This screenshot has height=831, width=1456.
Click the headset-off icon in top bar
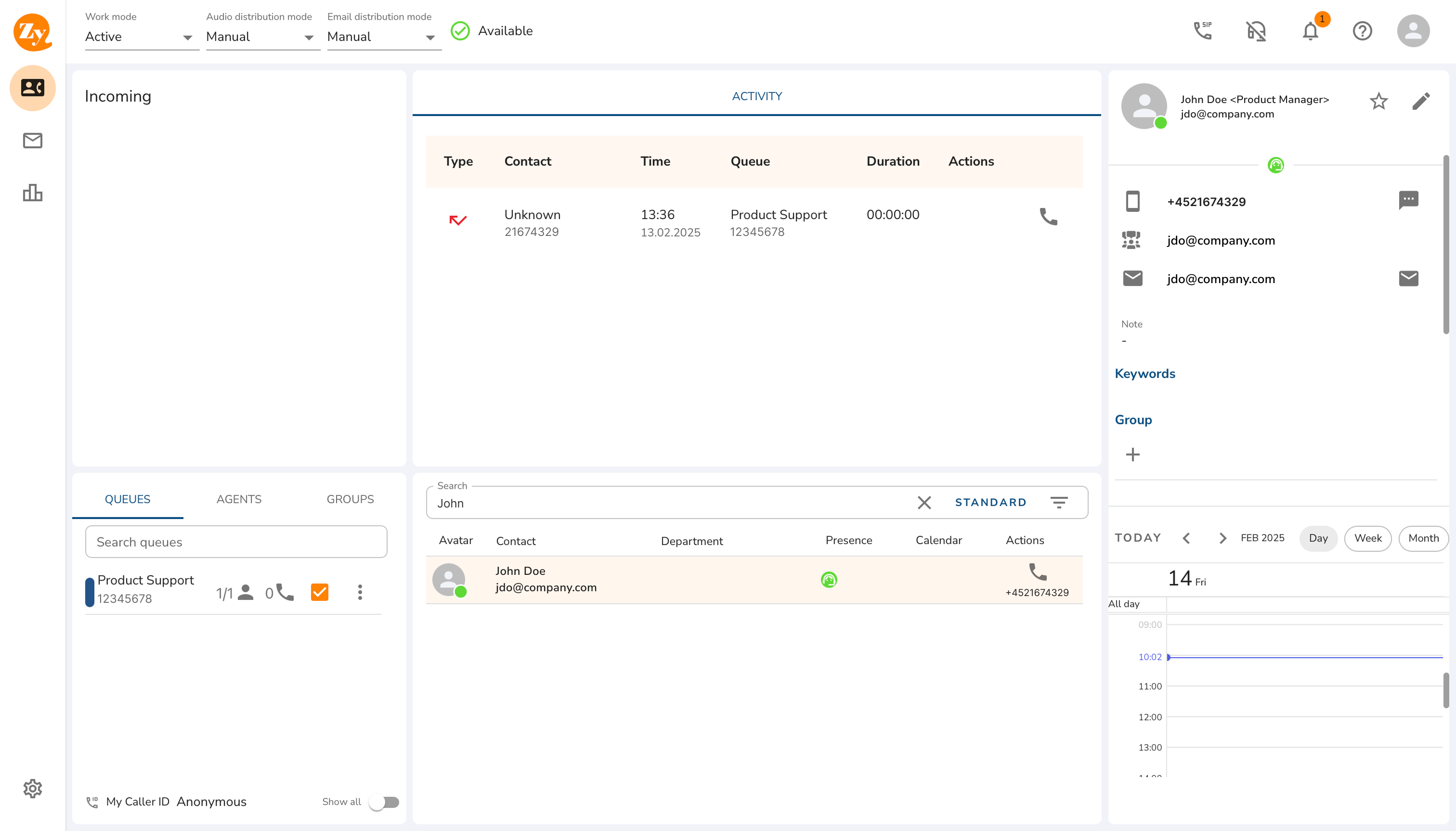tap(1256, 31)
